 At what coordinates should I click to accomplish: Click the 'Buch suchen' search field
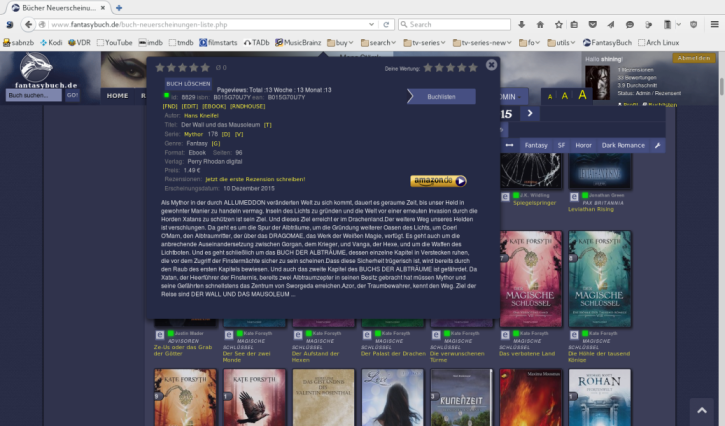[33, 96]
